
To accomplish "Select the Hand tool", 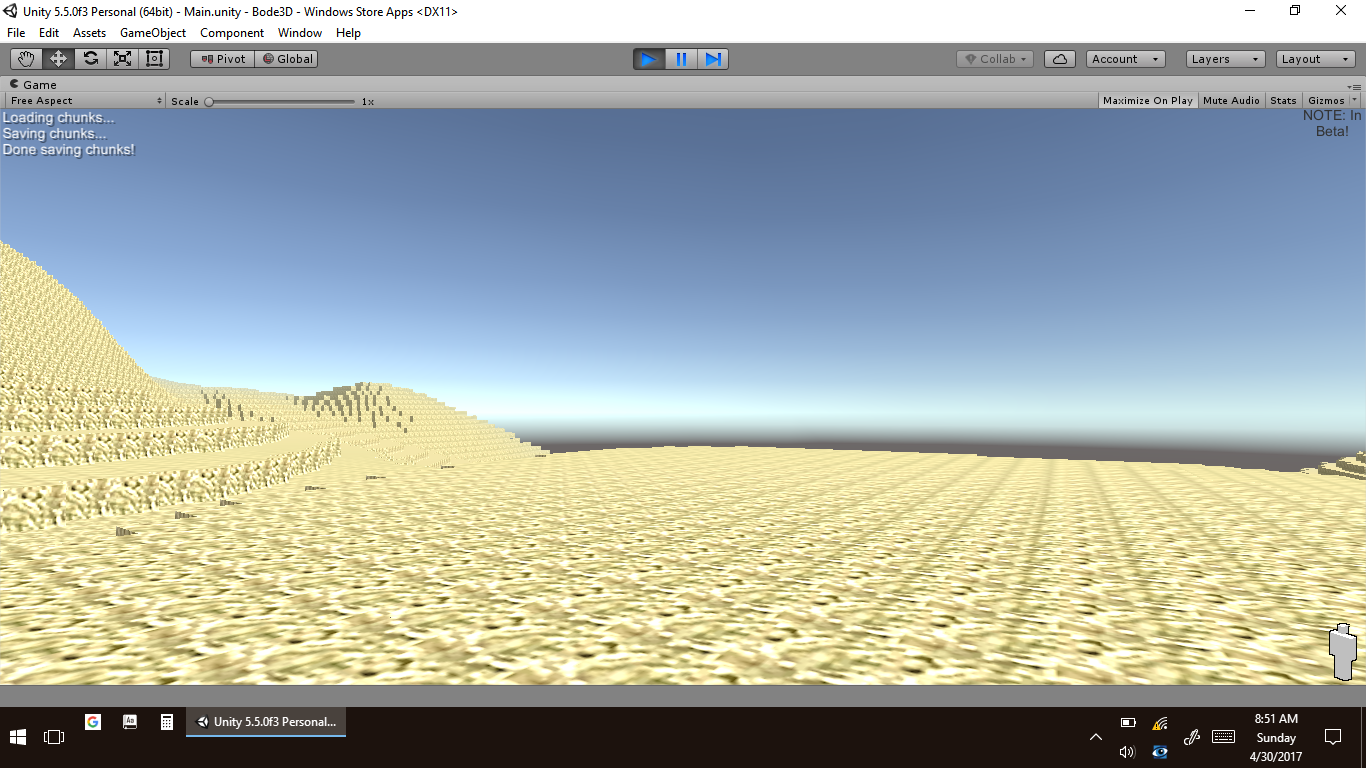I will [26, 59].
